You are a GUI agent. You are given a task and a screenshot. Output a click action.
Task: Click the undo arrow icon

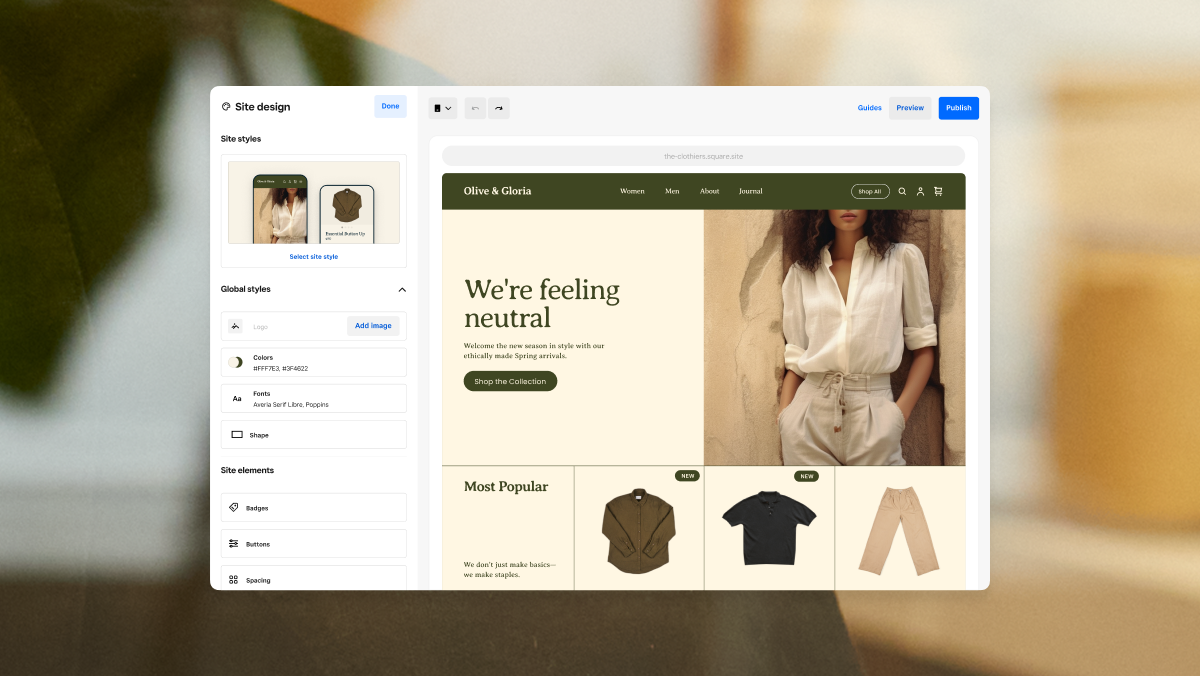click(475, 108)
